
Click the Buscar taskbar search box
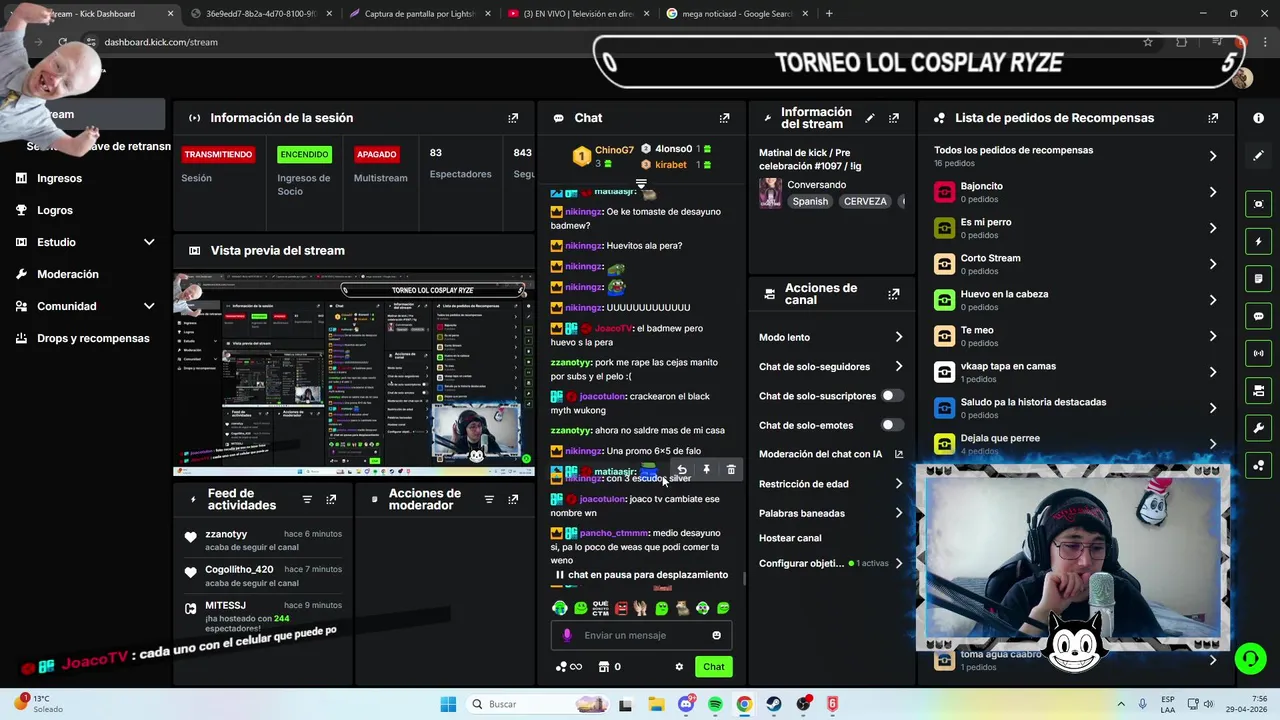click(x=538, y=704)
